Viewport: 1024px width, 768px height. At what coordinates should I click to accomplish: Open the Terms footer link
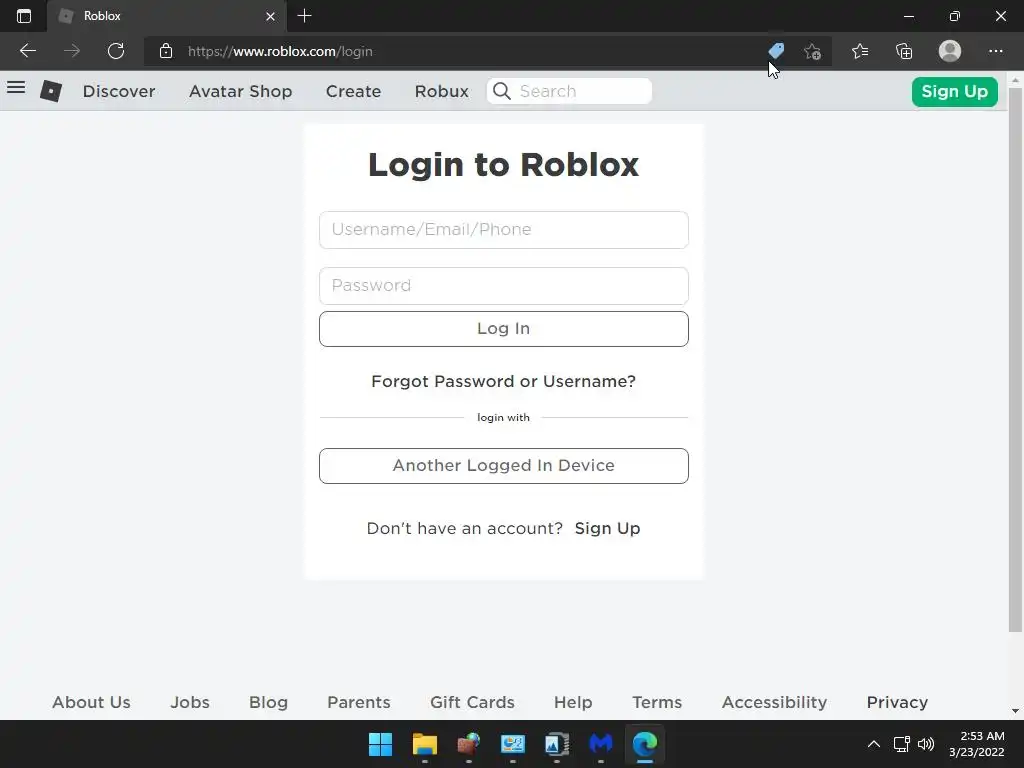[657, 702]
